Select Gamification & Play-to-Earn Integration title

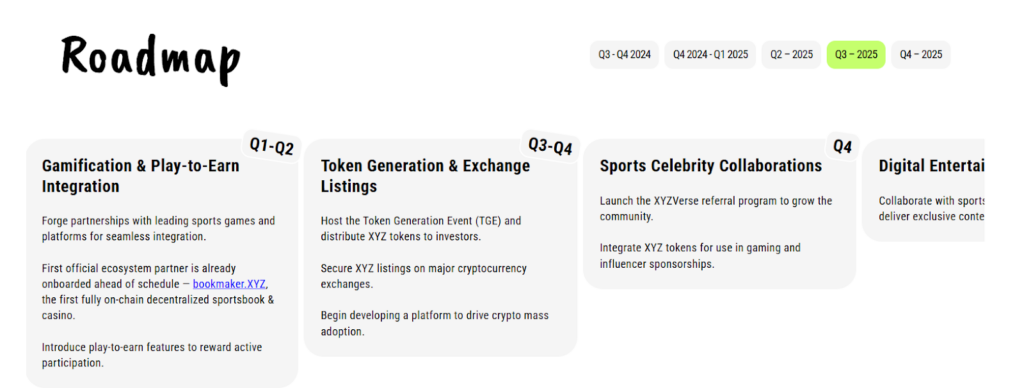tap(140, 176)
